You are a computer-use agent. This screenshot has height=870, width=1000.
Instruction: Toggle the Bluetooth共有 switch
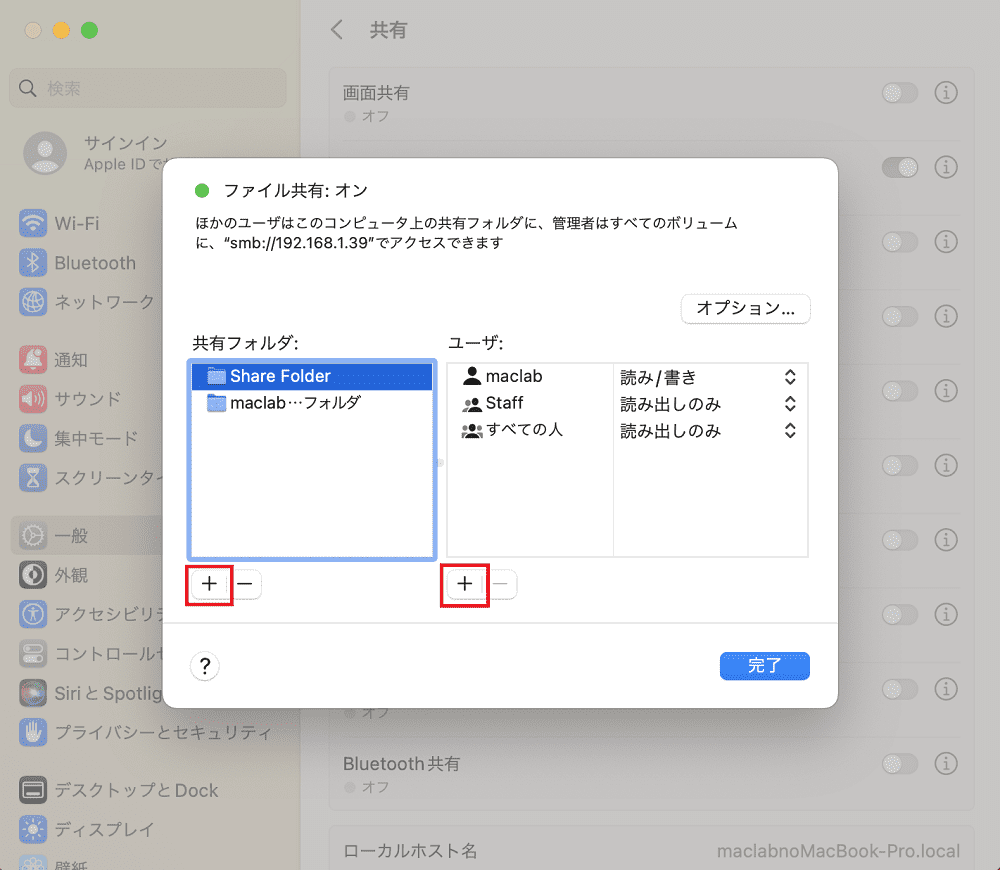[899, 763]
